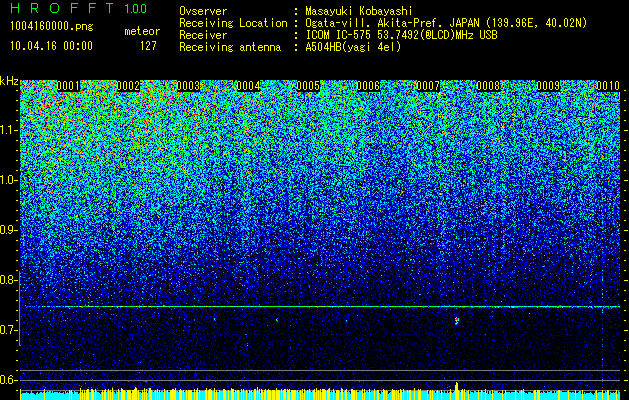The width and height of the screenshot is (629, 400).
Task: Click the Ovserver field label
Action: [x=203, y=11]
